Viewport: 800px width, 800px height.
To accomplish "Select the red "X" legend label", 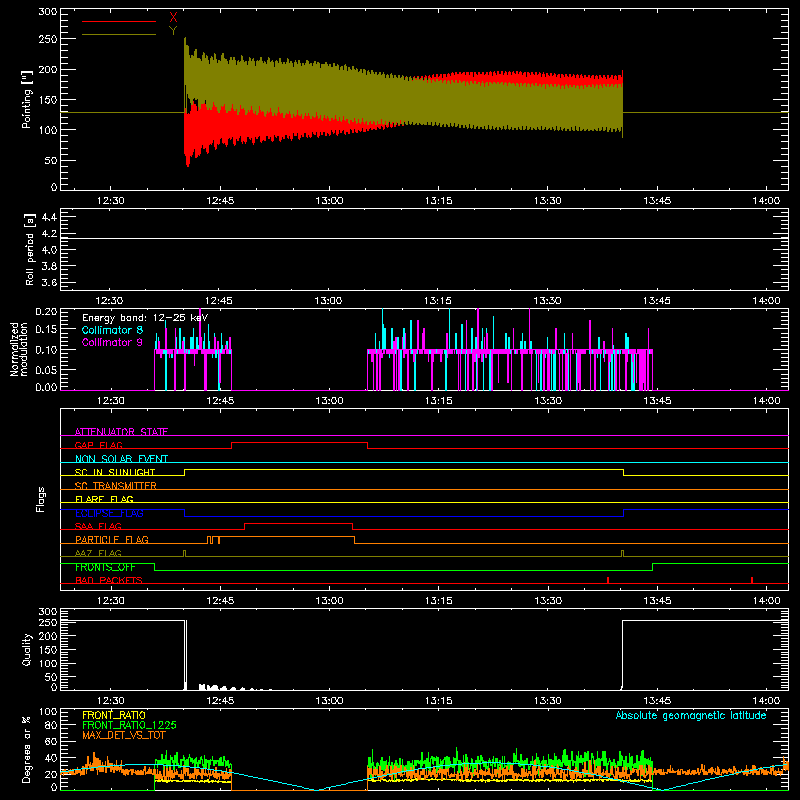I will (x=173, y=18).
